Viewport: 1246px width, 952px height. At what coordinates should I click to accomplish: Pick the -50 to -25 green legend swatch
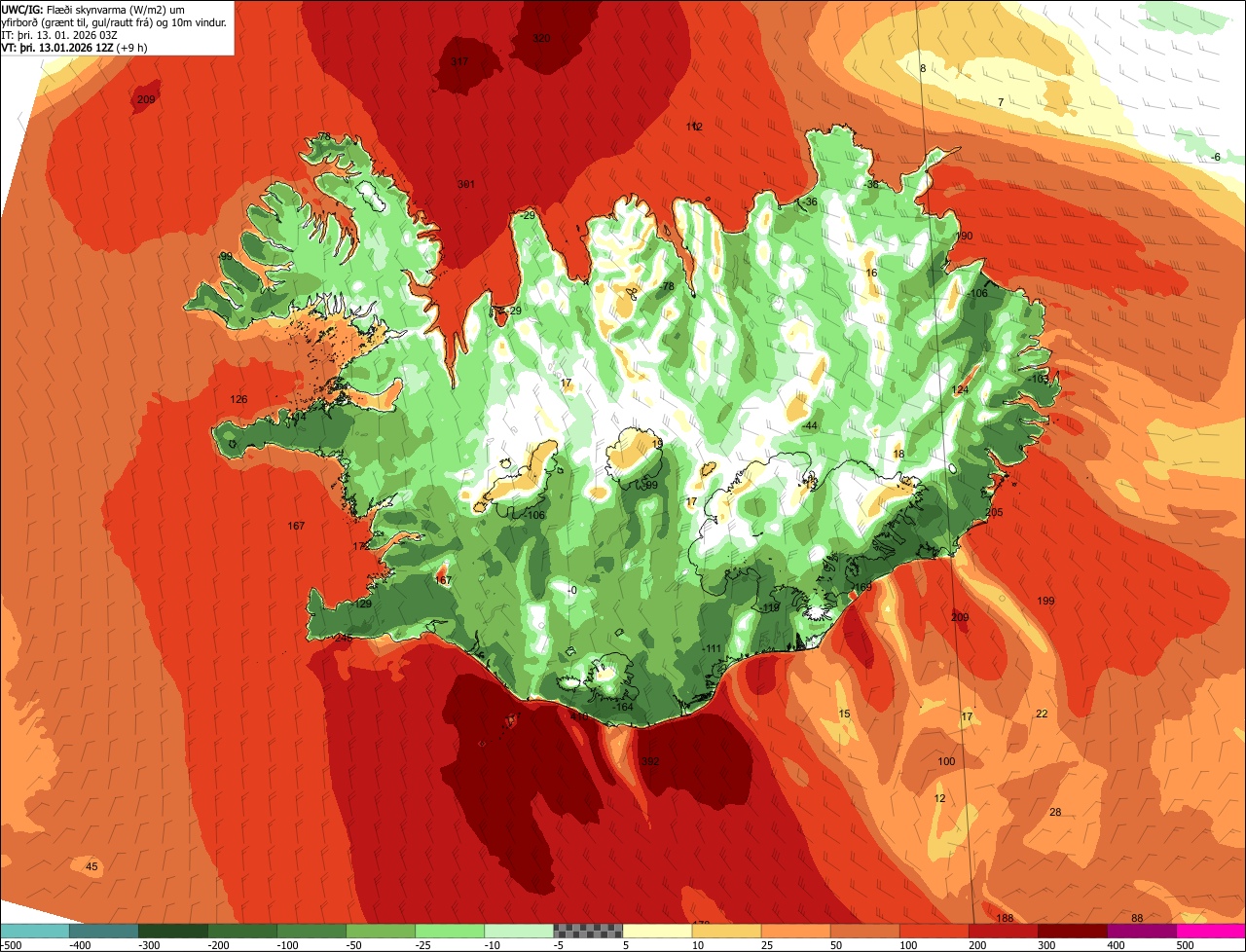(380, 931)
